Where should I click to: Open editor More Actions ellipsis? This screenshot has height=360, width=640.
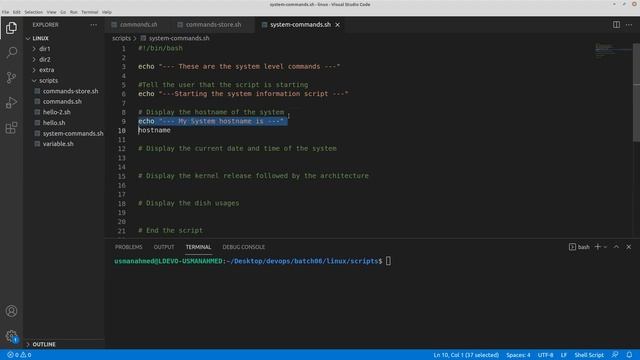[629, 24]
